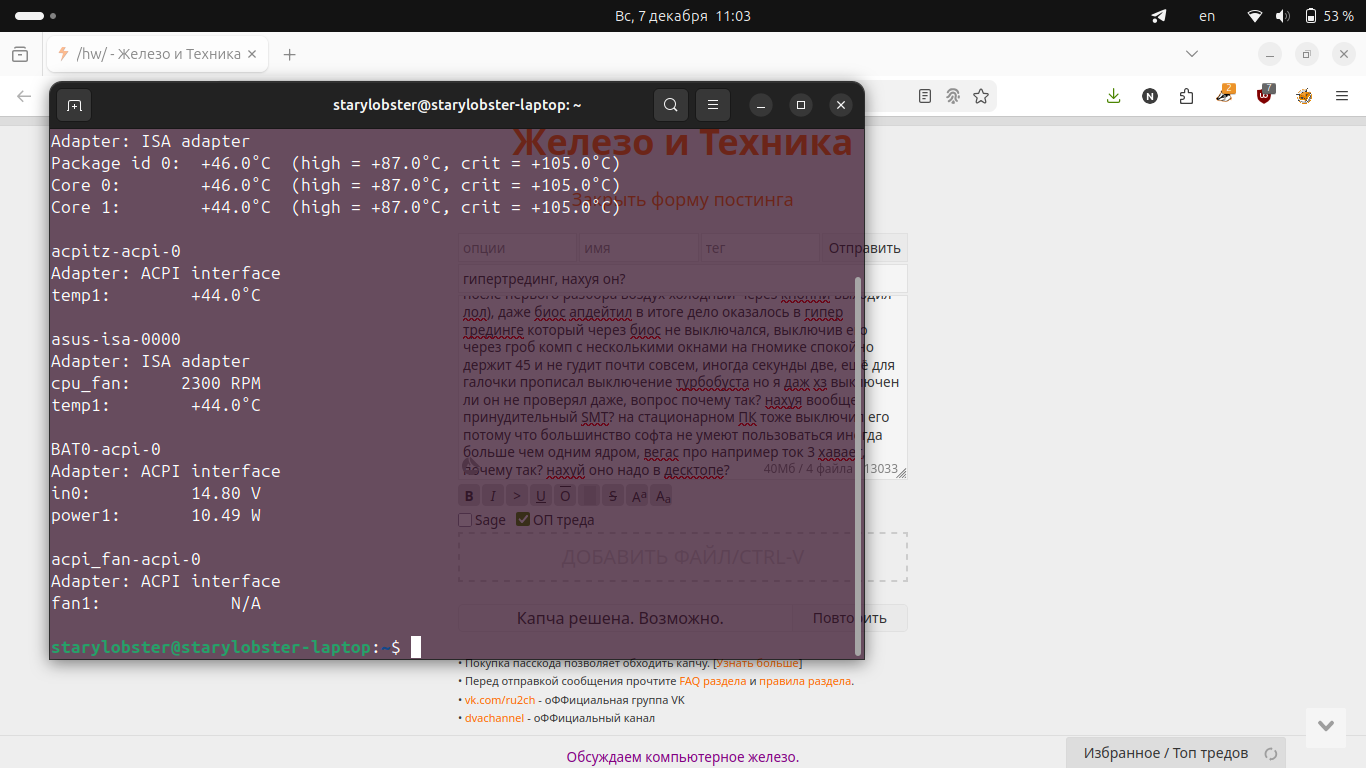
Task: Click the acpitz-acpi-0 heading in the terminal
Action: (x=116, y=251)
